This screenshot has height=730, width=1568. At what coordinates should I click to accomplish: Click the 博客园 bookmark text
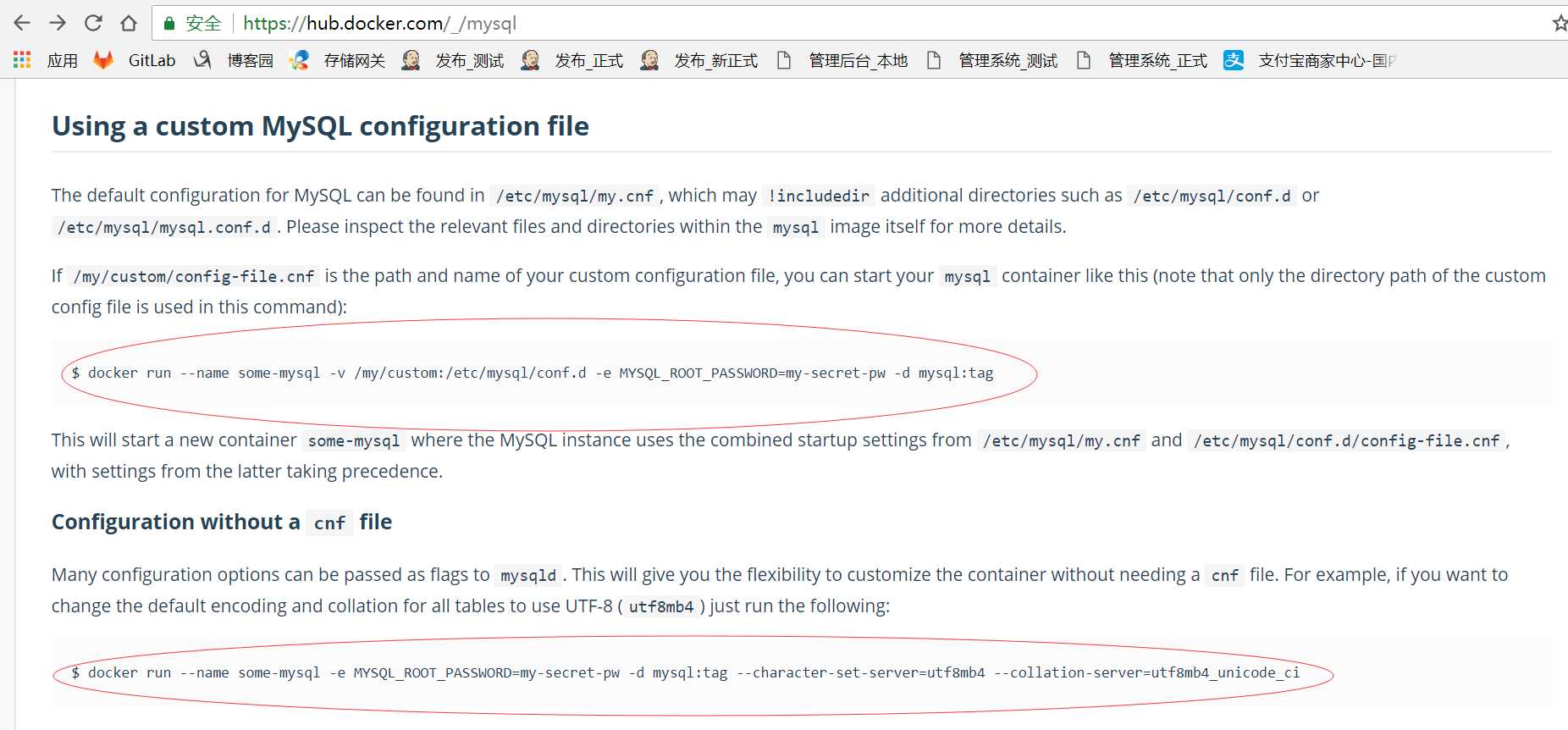251,61
